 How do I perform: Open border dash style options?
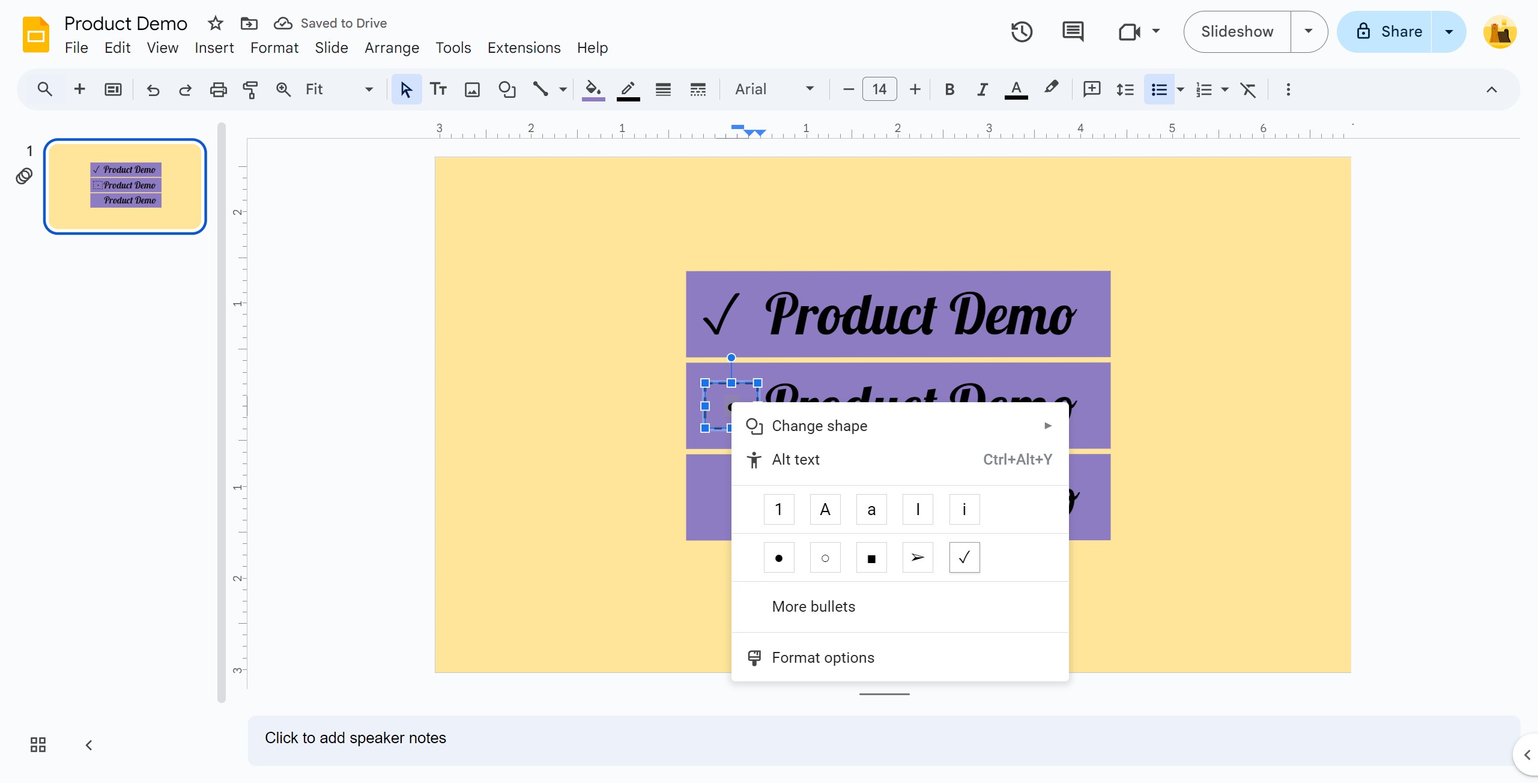[698, 89]
